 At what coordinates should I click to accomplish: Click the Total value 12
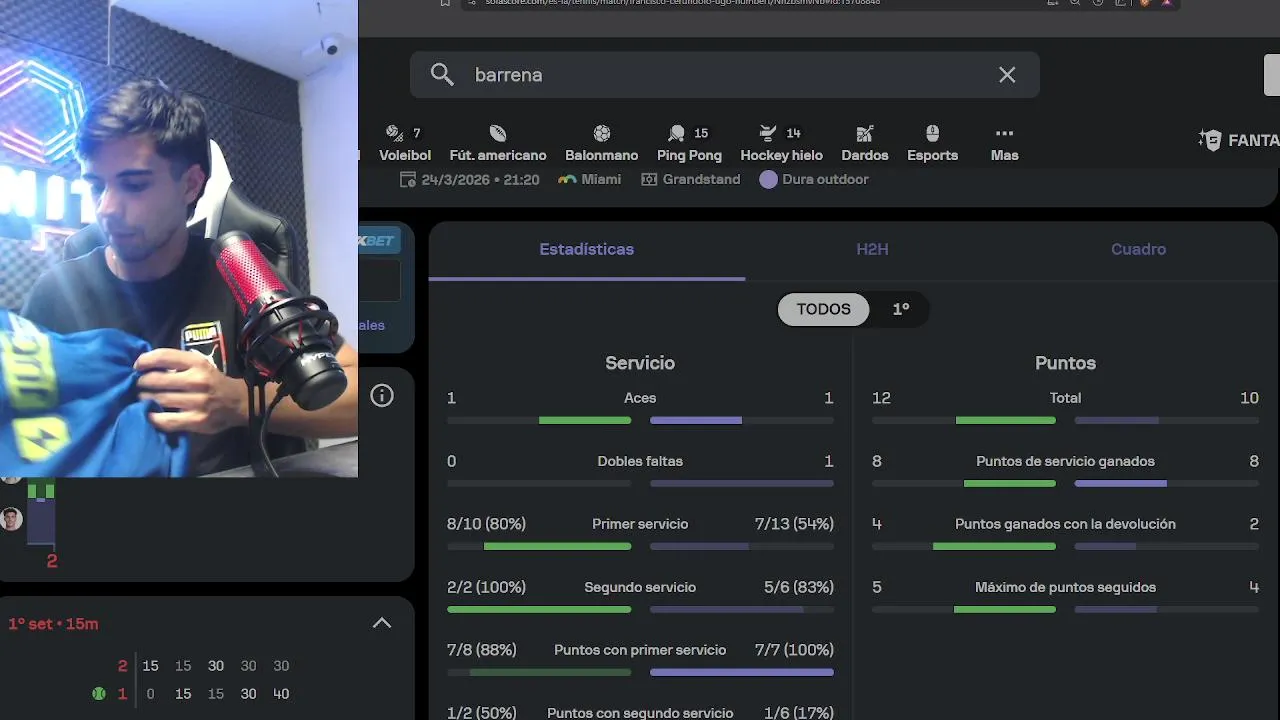pyautogui.click(x=881, y=398)
